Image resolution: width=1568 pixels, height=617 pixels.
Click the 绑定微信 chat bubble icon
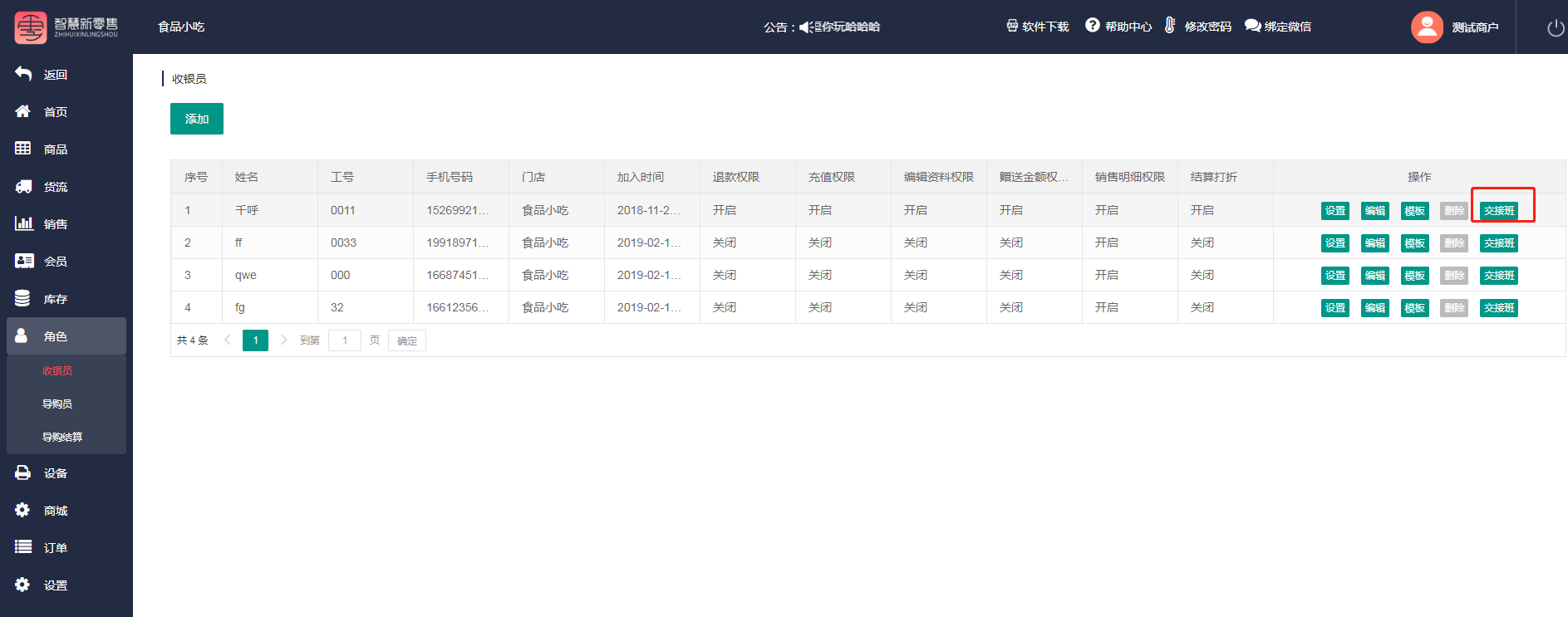(1252, 26)
